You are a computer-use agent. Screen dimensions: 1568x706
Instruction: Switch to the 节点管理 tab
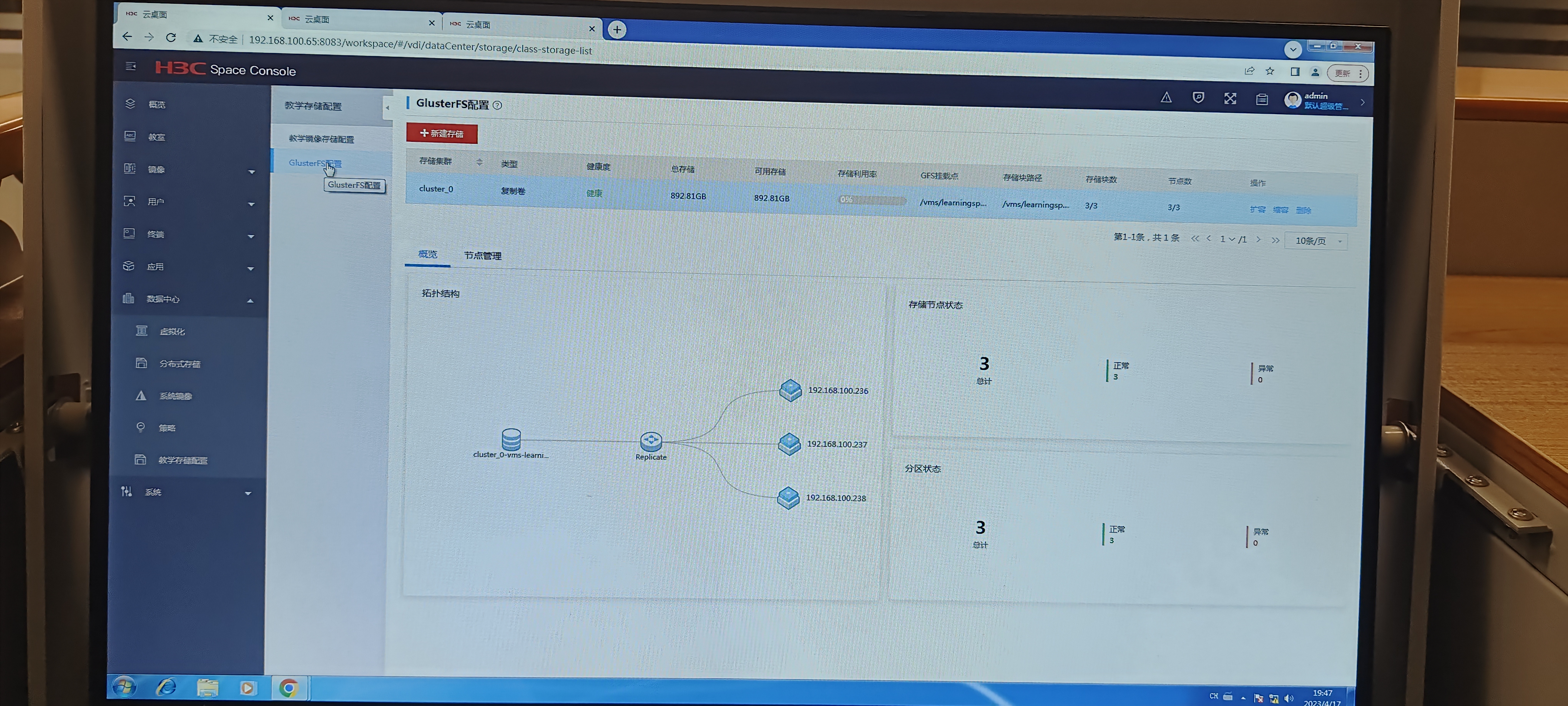pyautogui.click(x=482, y=256)
